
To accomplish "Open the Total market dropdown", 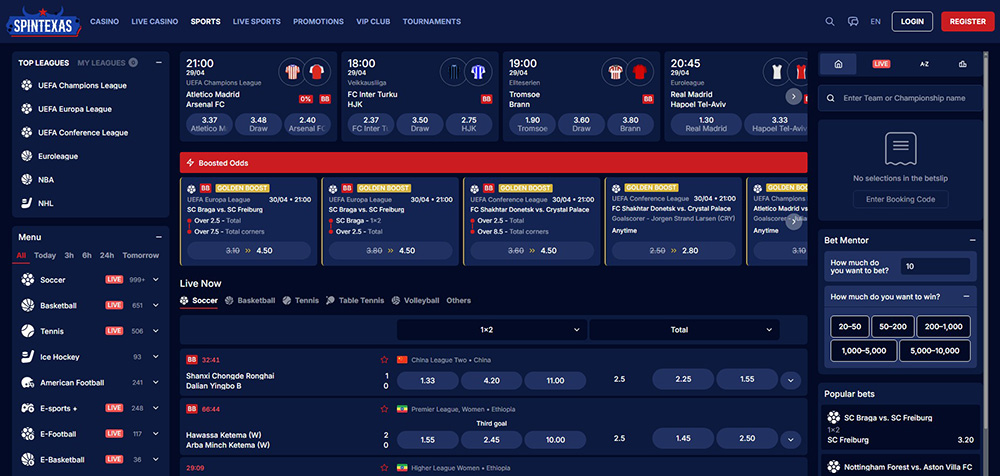I will click(684, 330).
